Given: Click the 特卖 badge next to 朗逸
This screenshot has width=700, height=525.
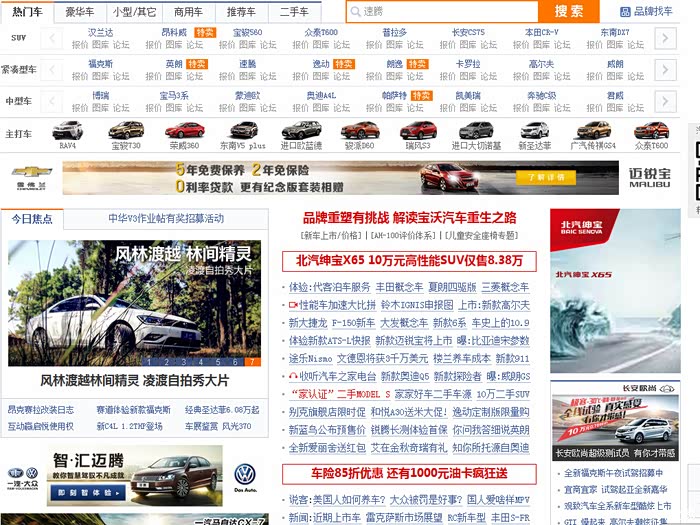Looking at the screenshot, I should click(x=417, y=64).
